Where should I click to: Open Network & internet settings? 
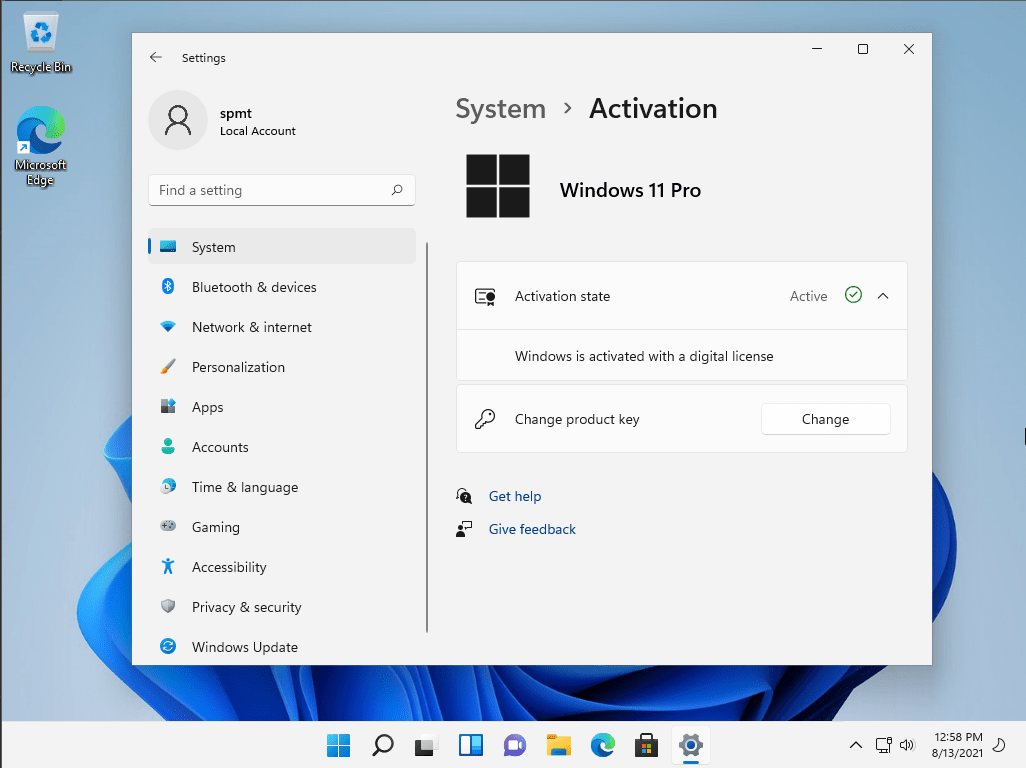tap(282, 326)
